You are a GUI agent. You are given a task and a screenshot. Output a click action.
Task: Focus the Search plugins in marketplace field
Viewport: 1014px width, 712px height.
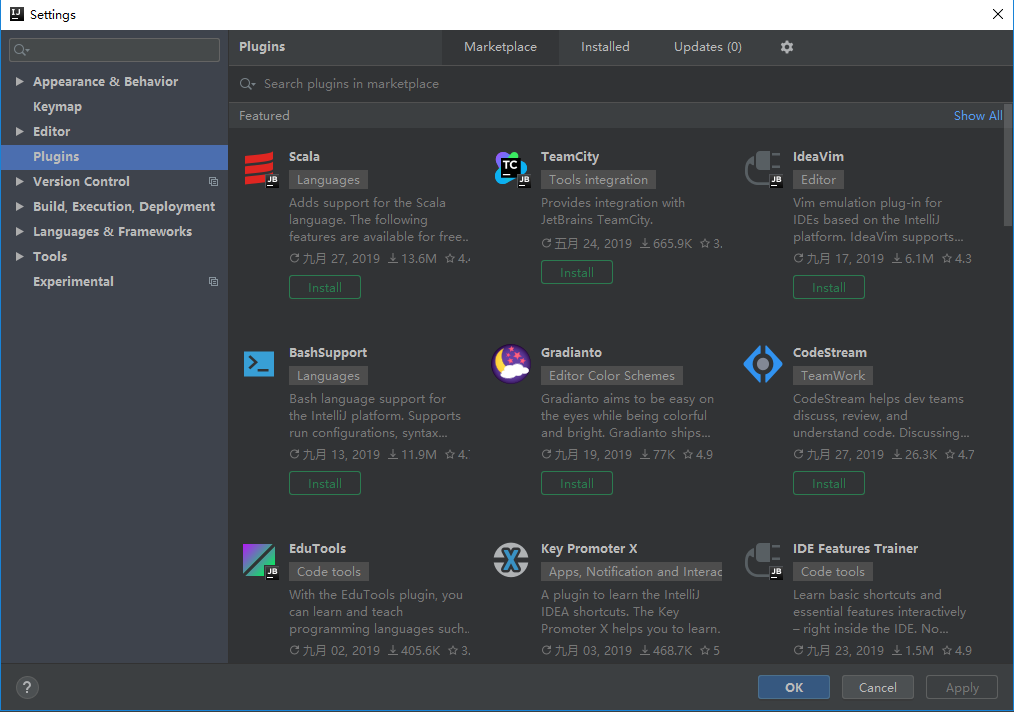pos(620,84)
